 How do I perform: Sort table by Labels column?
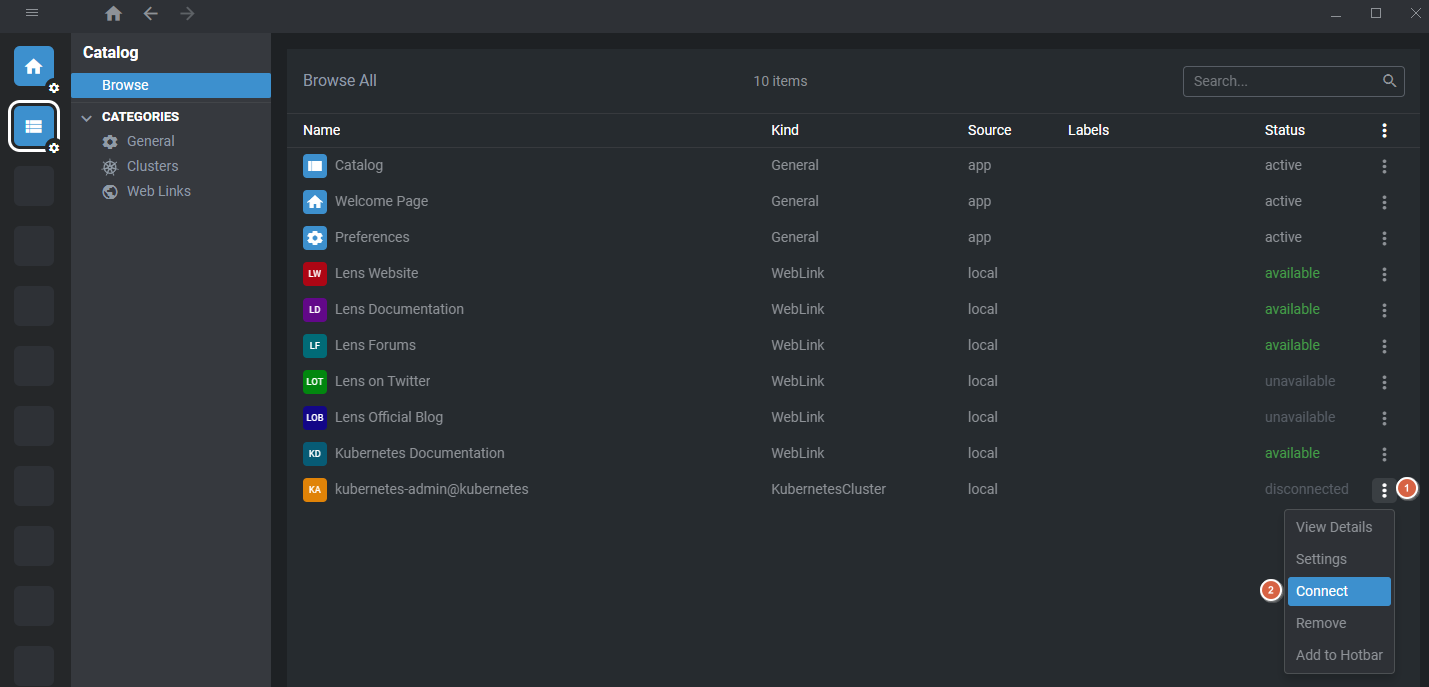1088,130
